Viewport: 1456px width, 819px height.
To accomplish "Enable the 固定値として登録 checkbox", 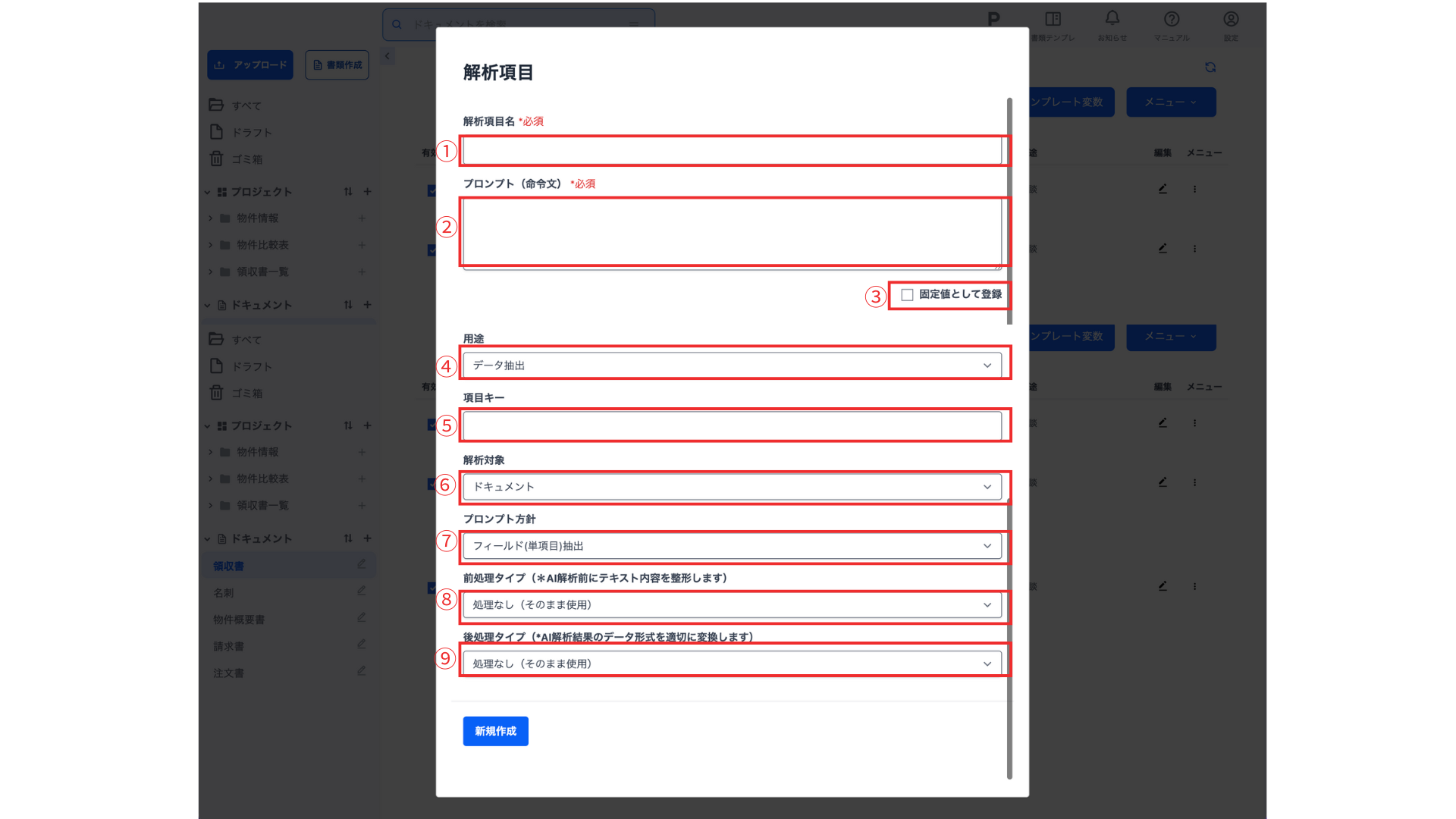I will [x=907, y=295].
